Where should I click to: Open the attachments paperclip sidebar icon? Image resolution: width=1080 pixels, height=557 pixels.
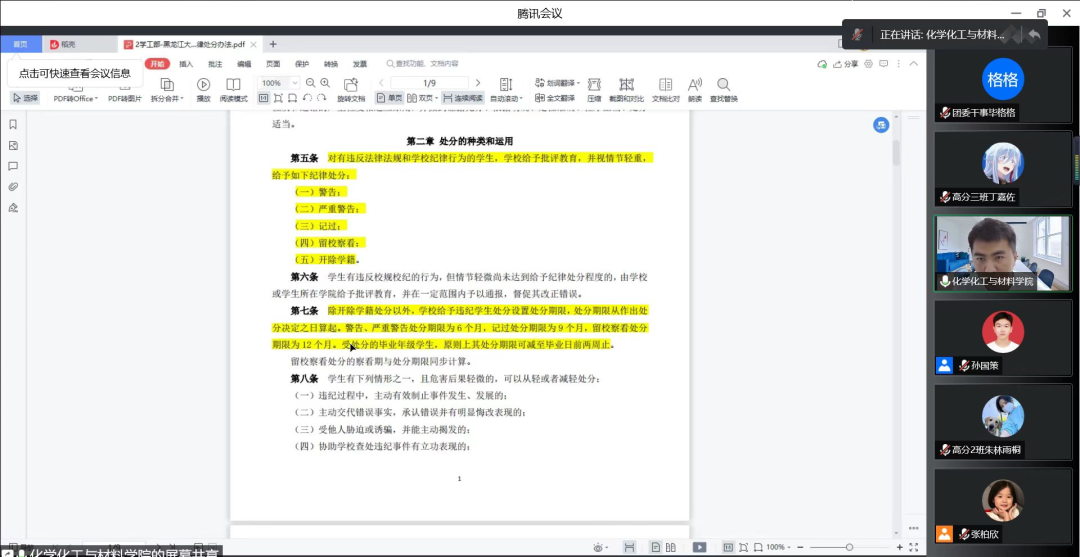(x=13, y=187)
